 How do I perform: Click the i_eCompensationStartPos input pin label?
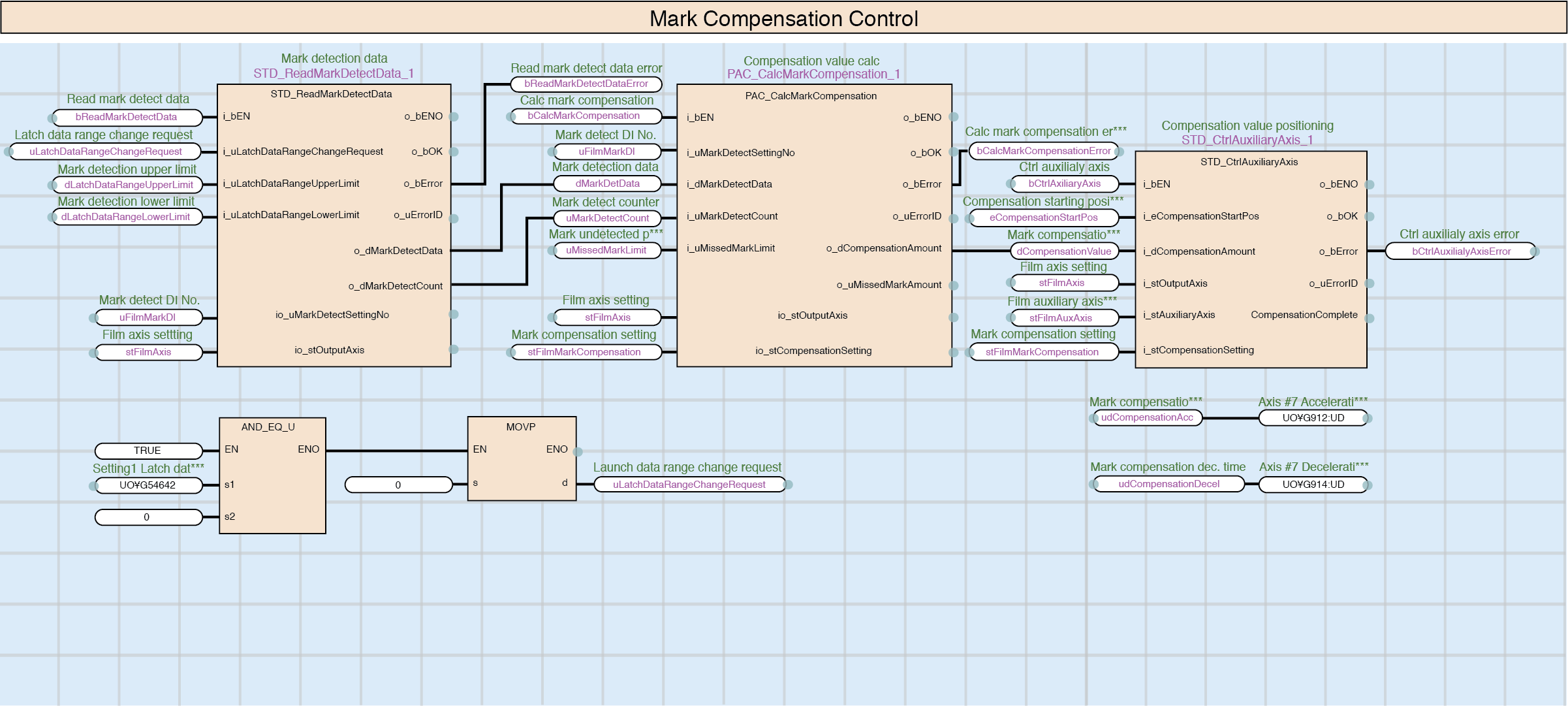(x=1201, y=216)
